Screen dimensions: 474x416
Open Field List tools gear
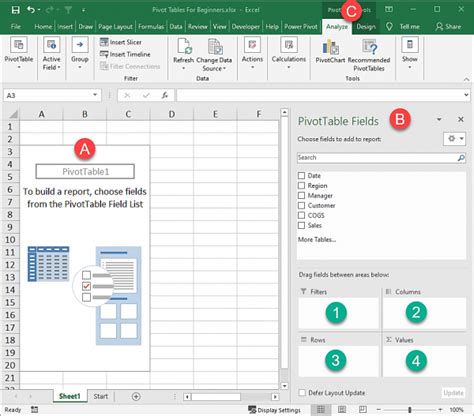[454, 139]
